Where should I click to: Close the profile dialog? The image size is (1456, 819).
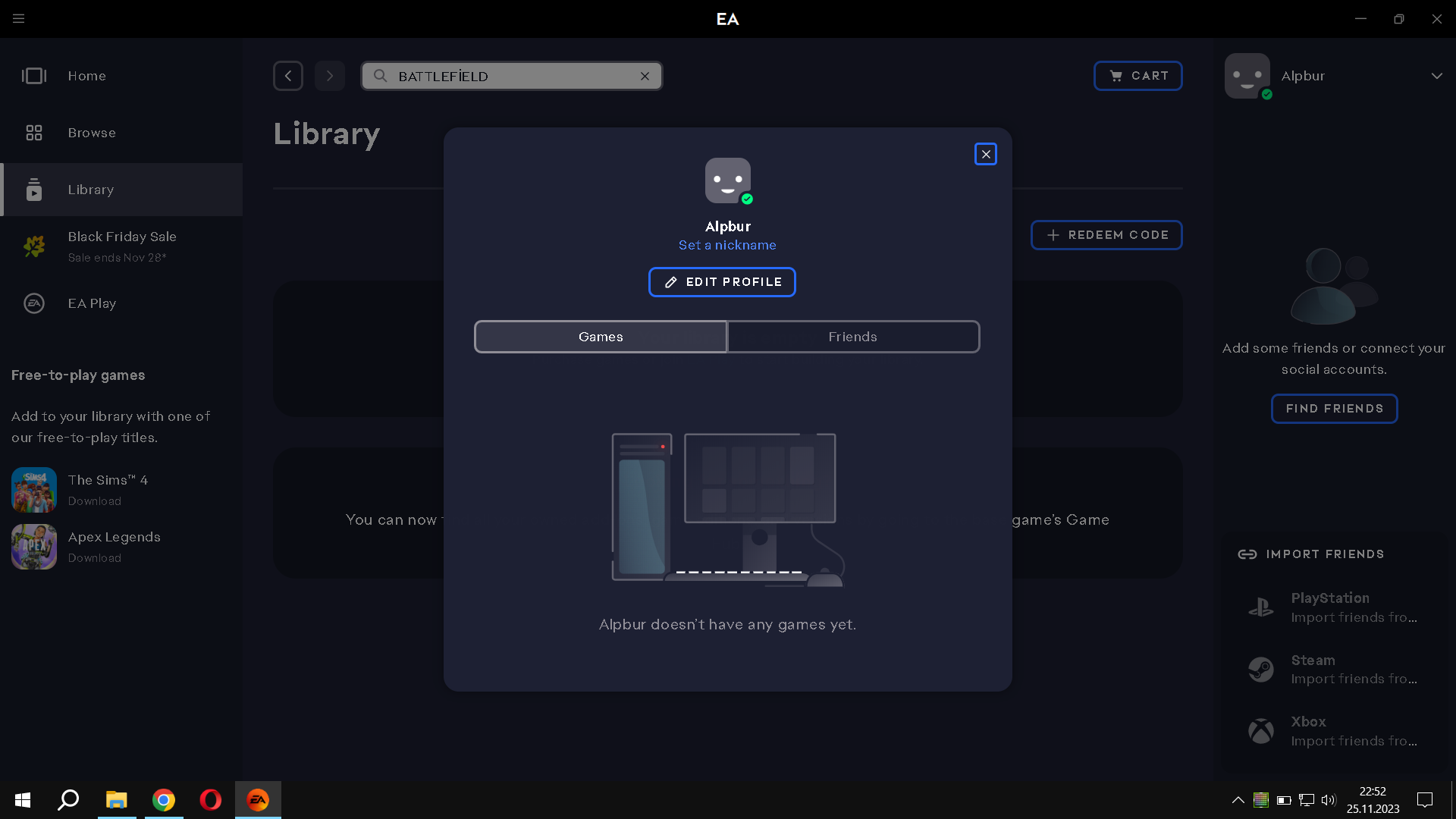986,155
